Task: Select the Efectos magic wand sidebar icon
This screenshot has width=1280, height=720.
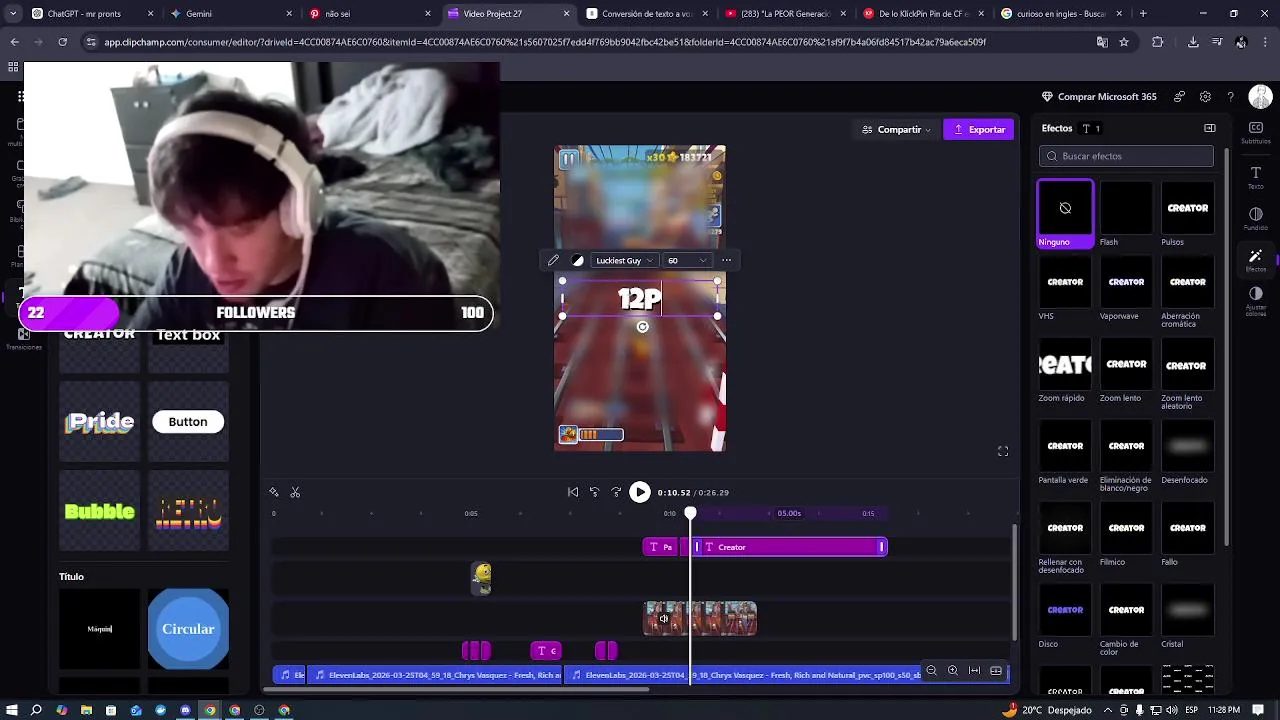Action: [x=1255, y=260]
